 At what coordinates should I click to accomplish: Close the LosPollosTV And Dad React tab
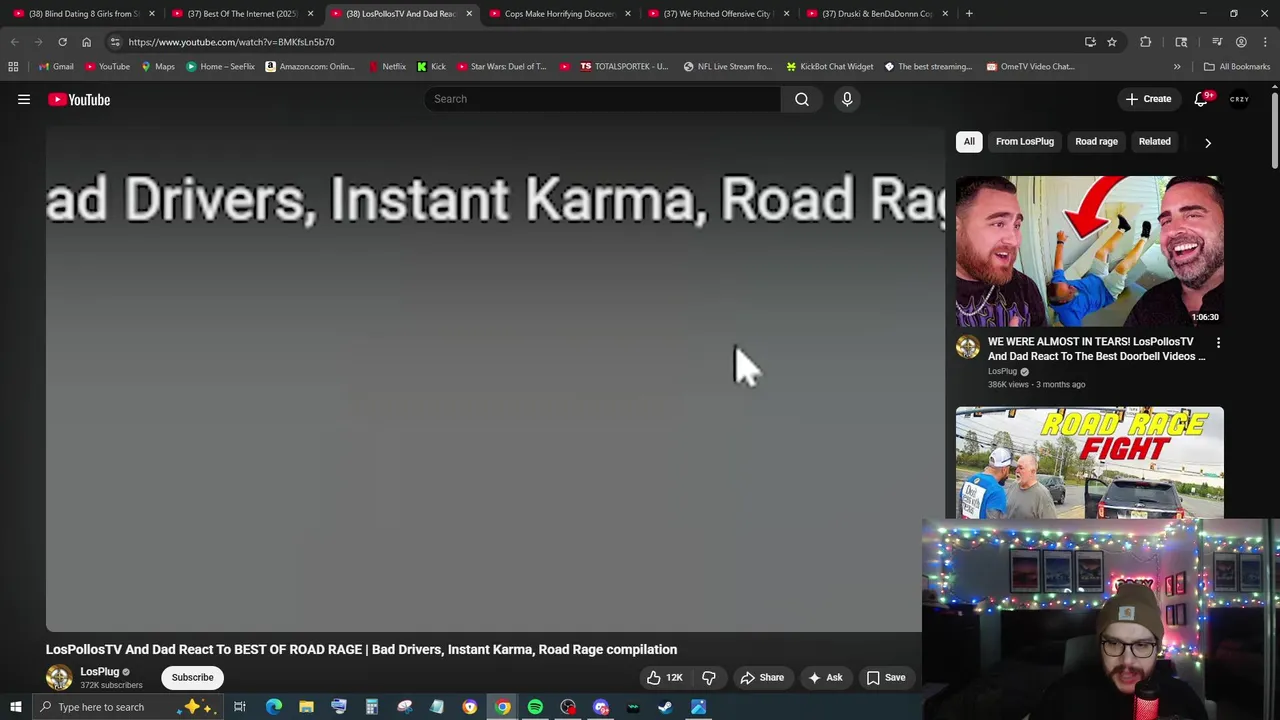click(469, 14)
